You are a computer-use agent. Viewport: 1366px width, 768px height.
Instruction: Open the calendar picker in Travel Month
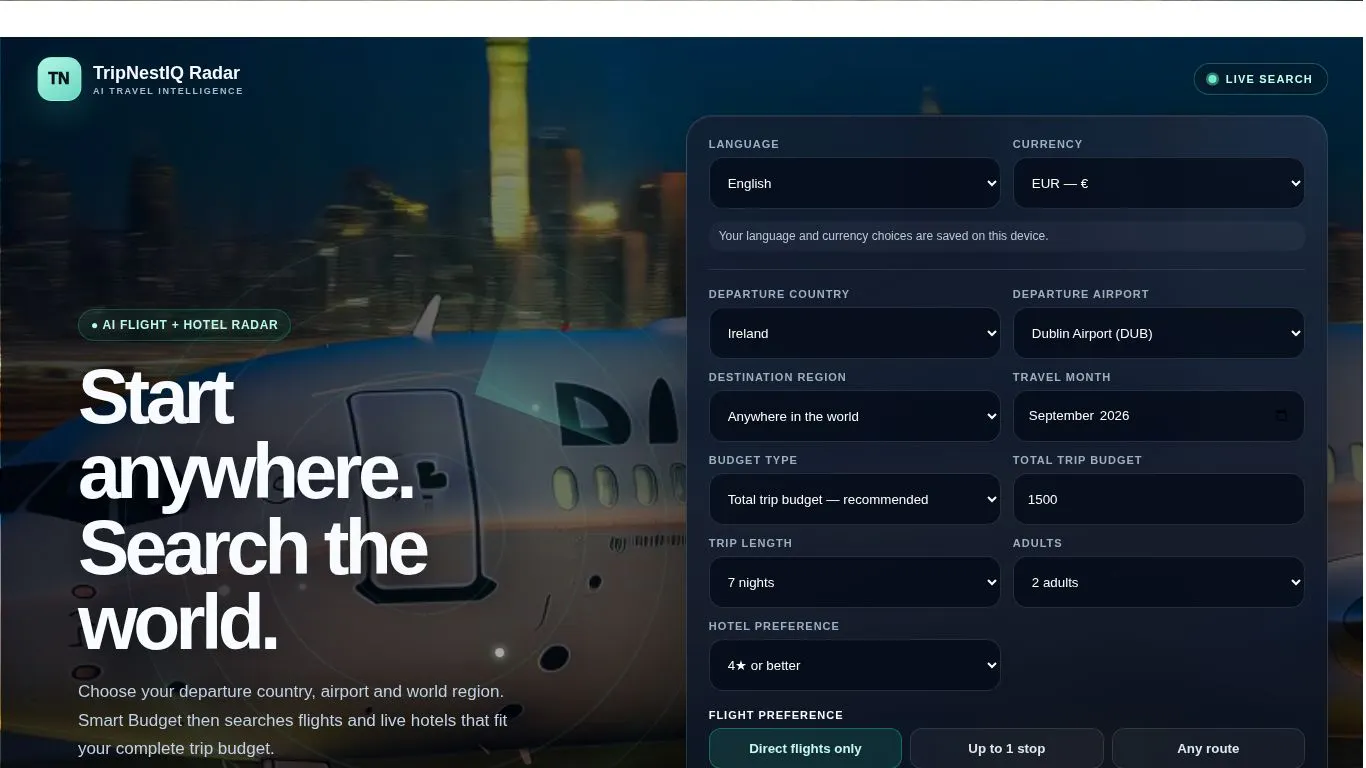1281,416
